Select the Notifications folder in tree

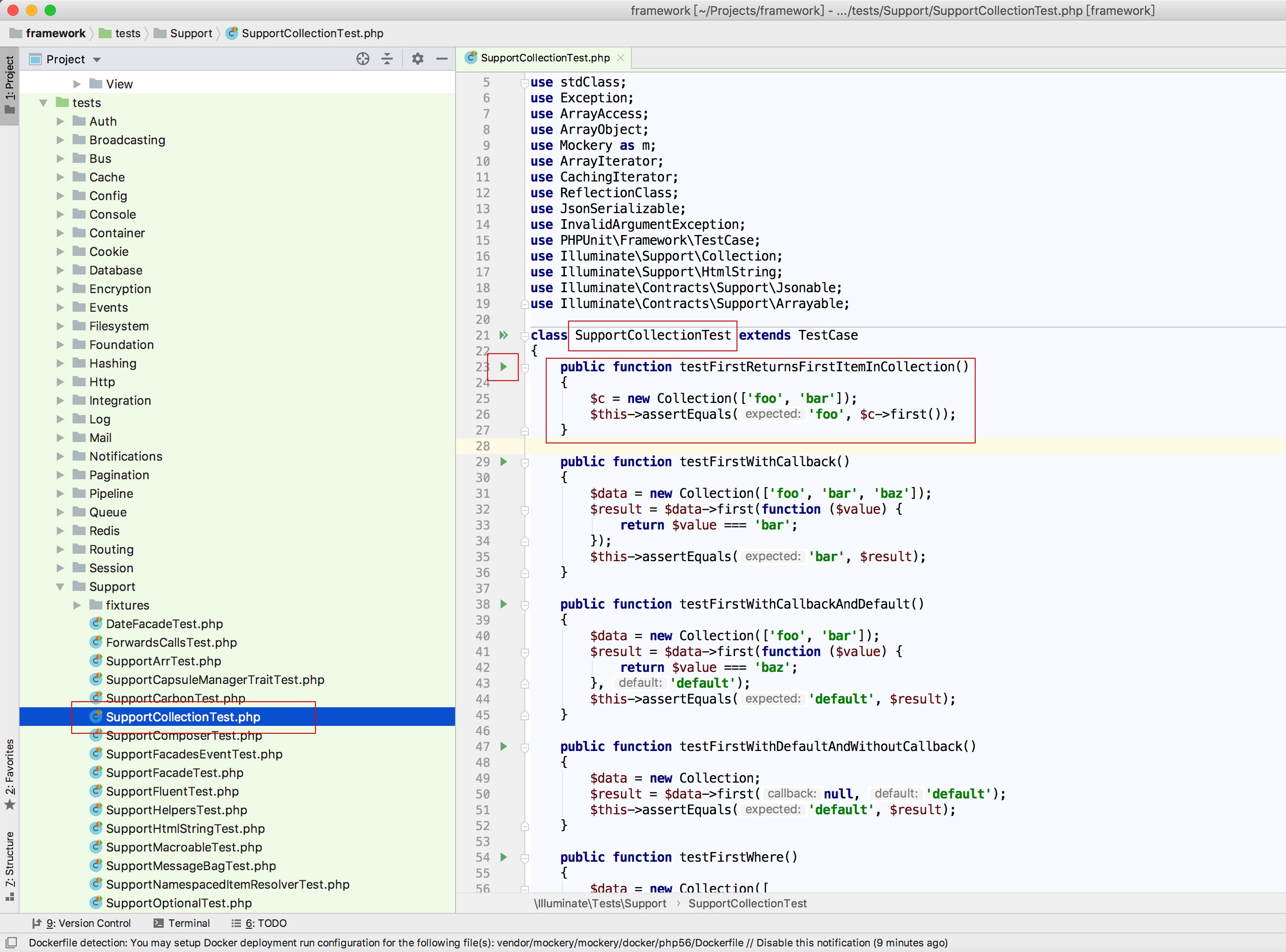point(126,456)
